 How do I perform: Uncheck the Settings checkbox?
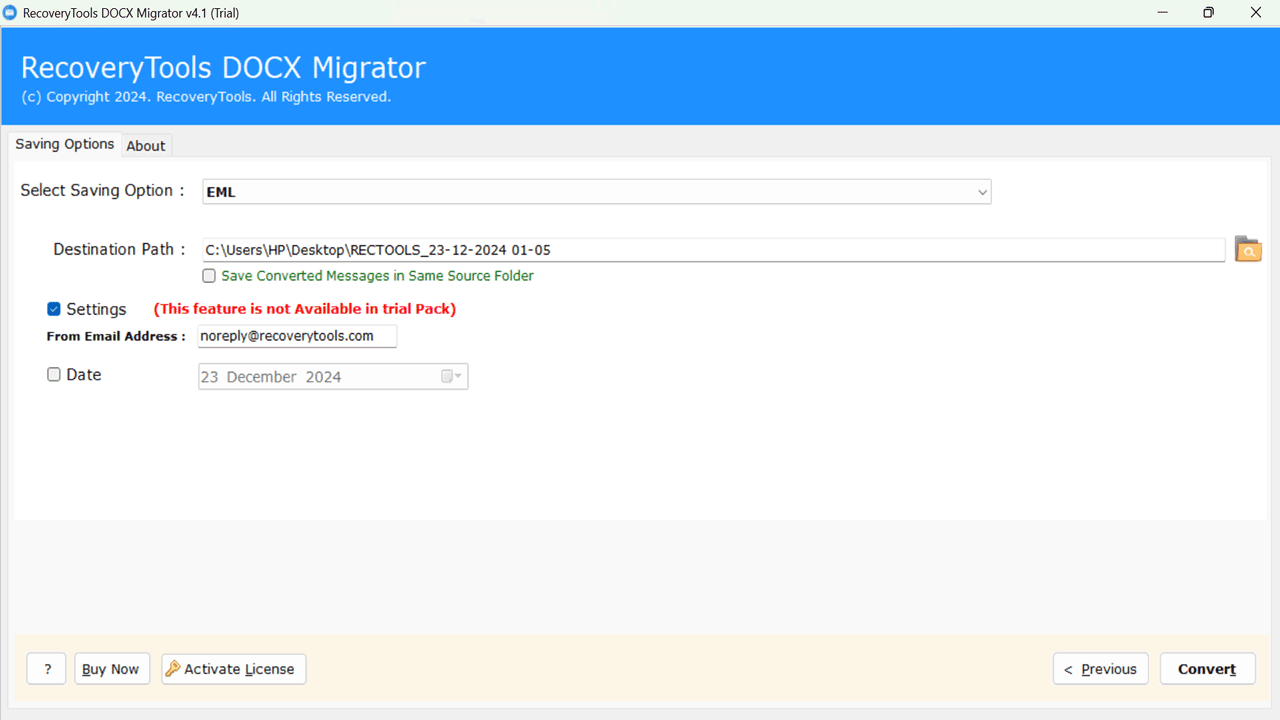(54, 309)
